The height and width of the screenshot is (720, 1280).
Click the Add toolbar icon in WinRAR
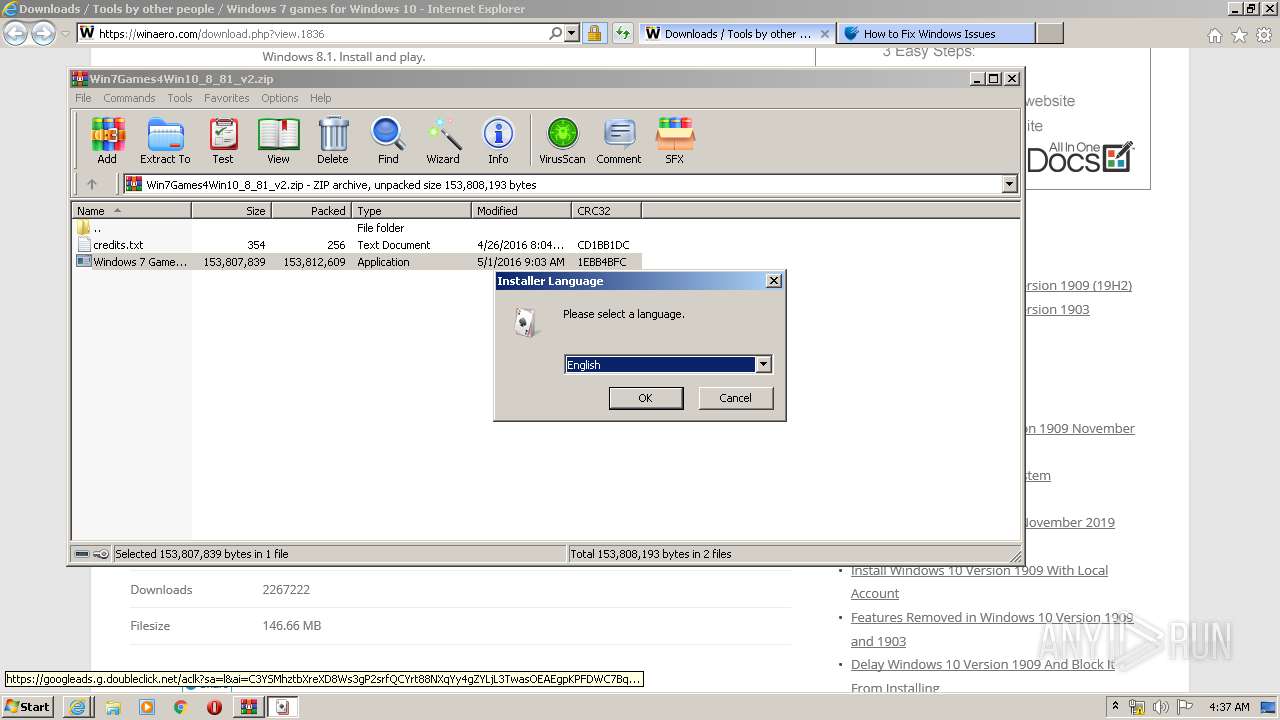point(107,140)
